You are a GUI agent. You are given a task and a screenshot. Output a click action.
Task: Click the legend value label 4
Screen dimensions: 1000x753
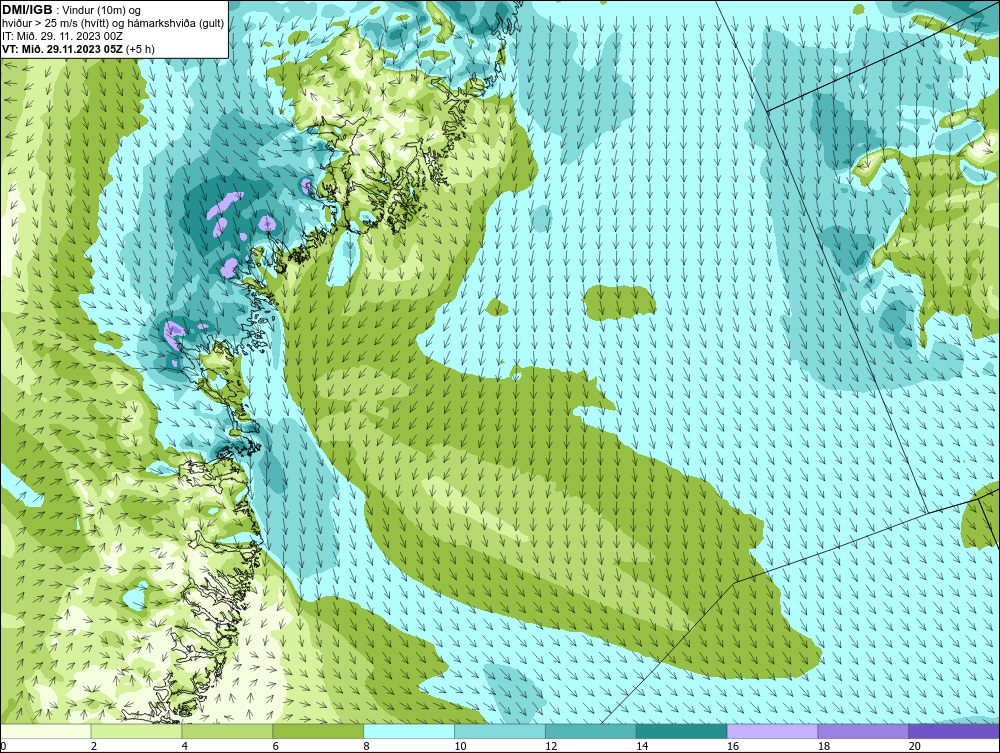tap(184, 746)
